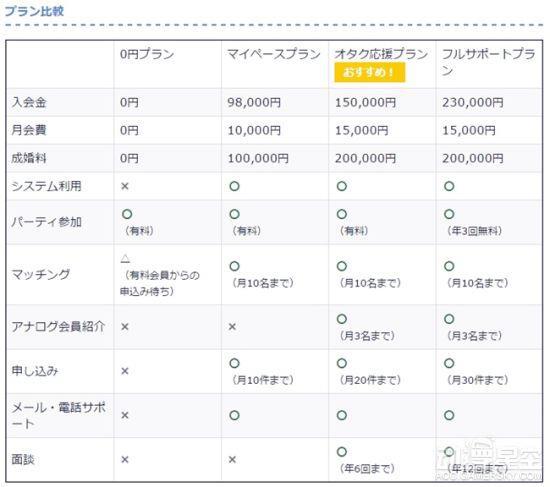This screenshot has width=550, height=487.
Task: Select the 0円プラン column header
Action: 147,54
